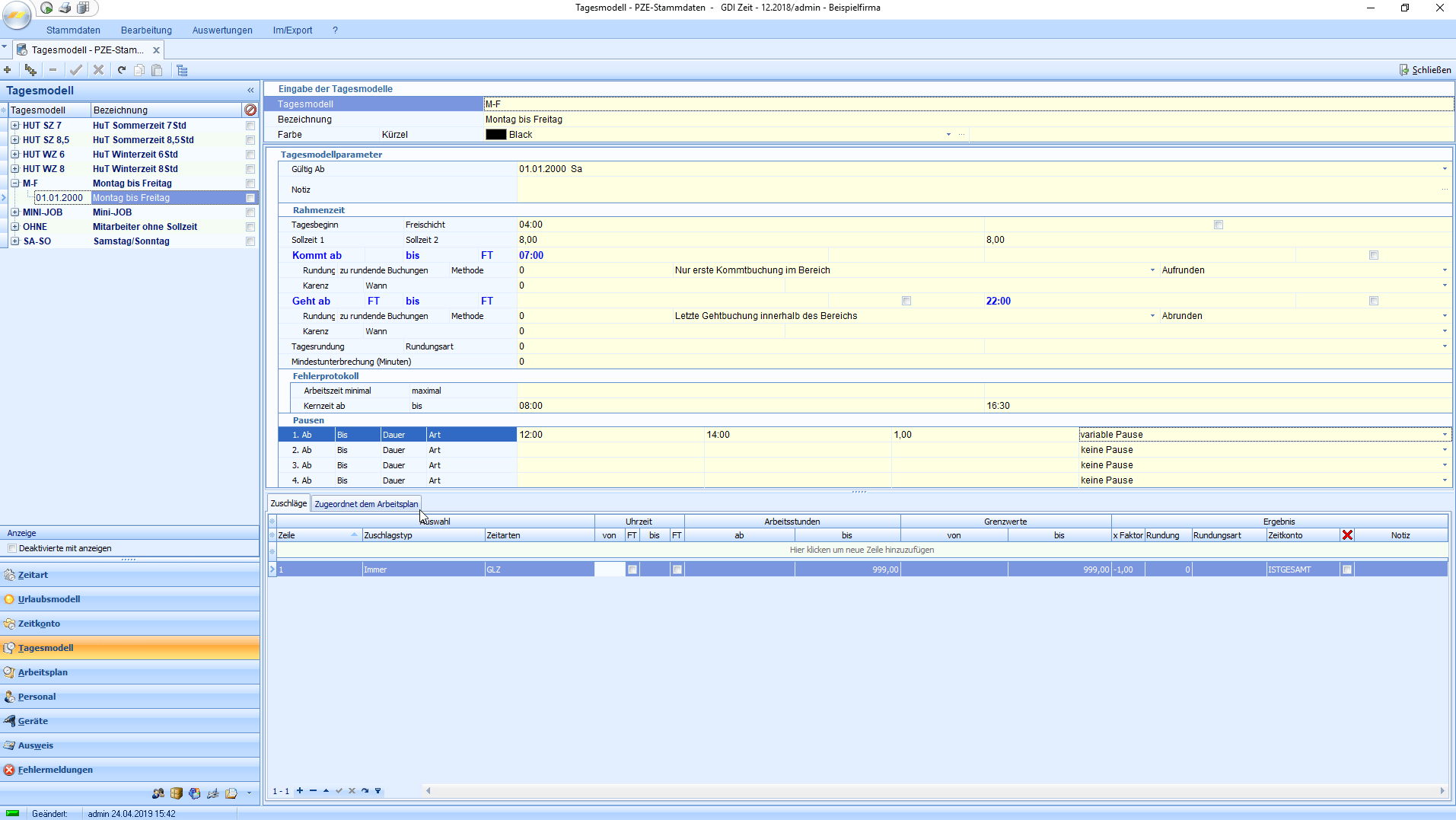
Task: Click the add new record plus icon
Action: coord(8,70)
